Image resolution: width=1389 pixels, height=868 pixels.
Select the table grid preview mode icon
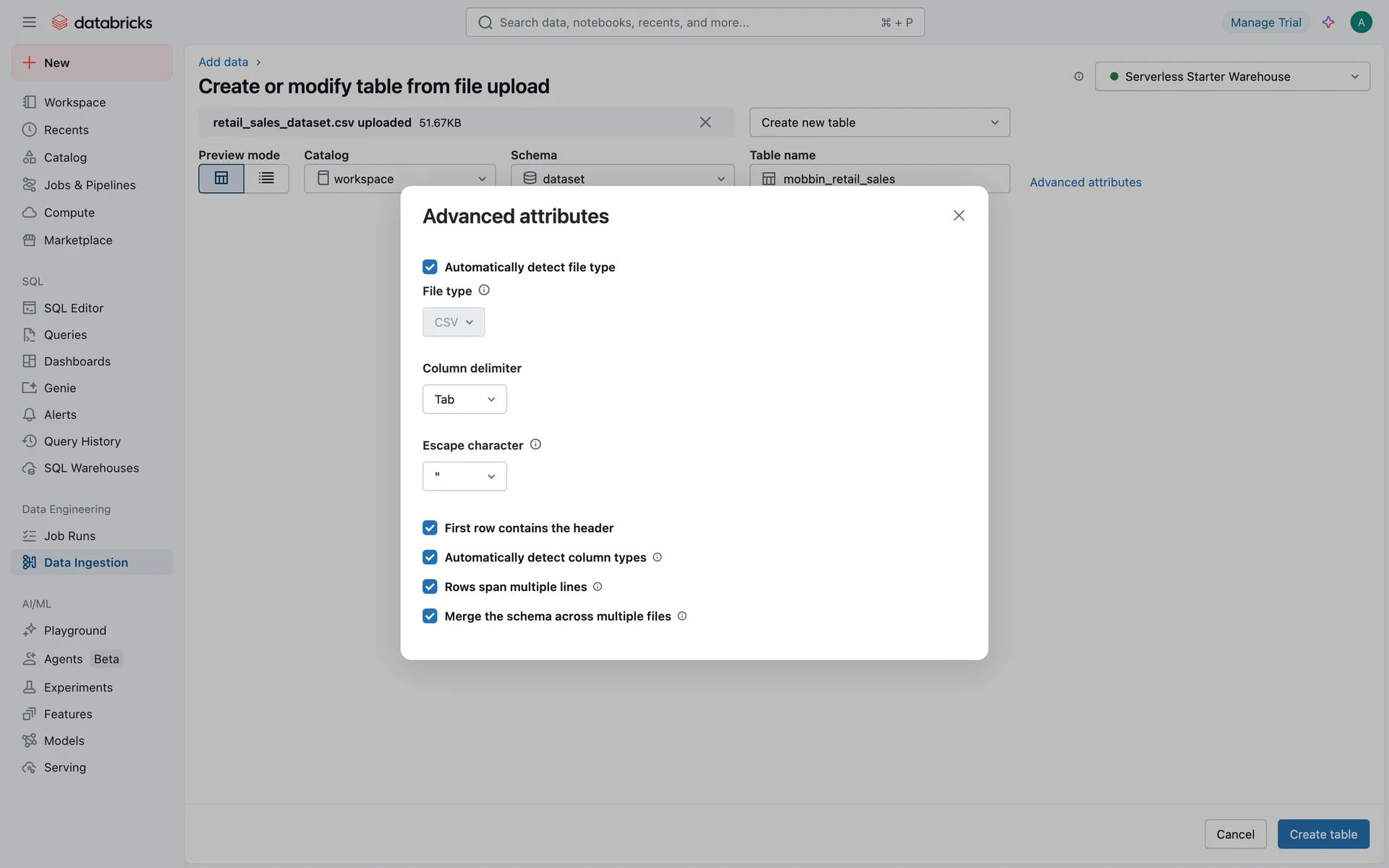pyautogui.click(x=221, y=178)
